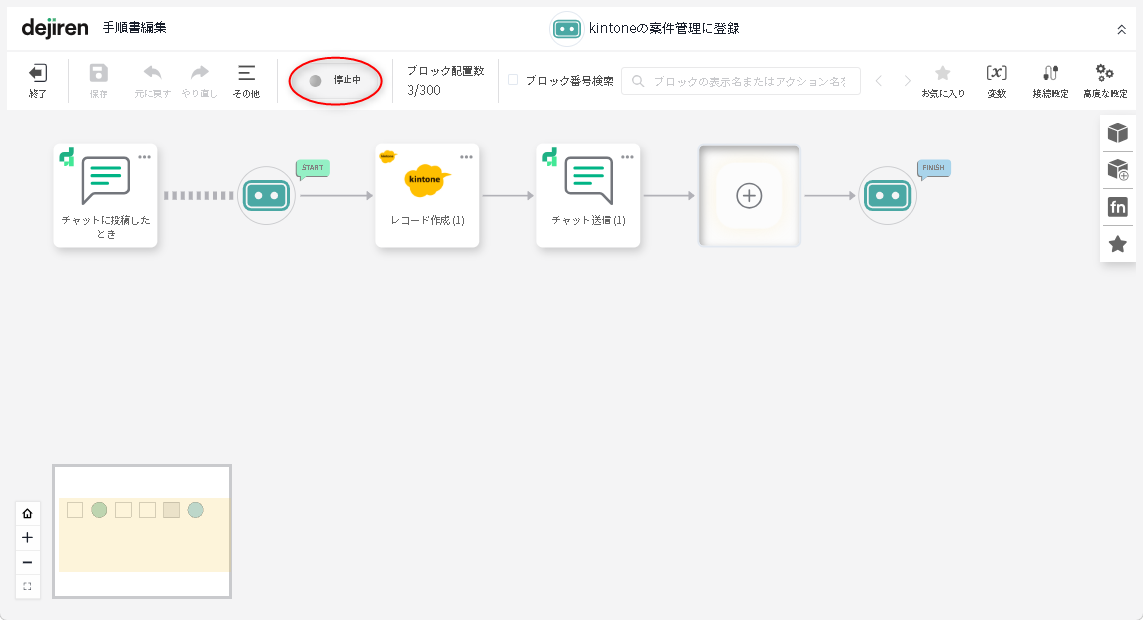
Task: Open options of チャットに投稿したとき block
Action: click(145, 157)
